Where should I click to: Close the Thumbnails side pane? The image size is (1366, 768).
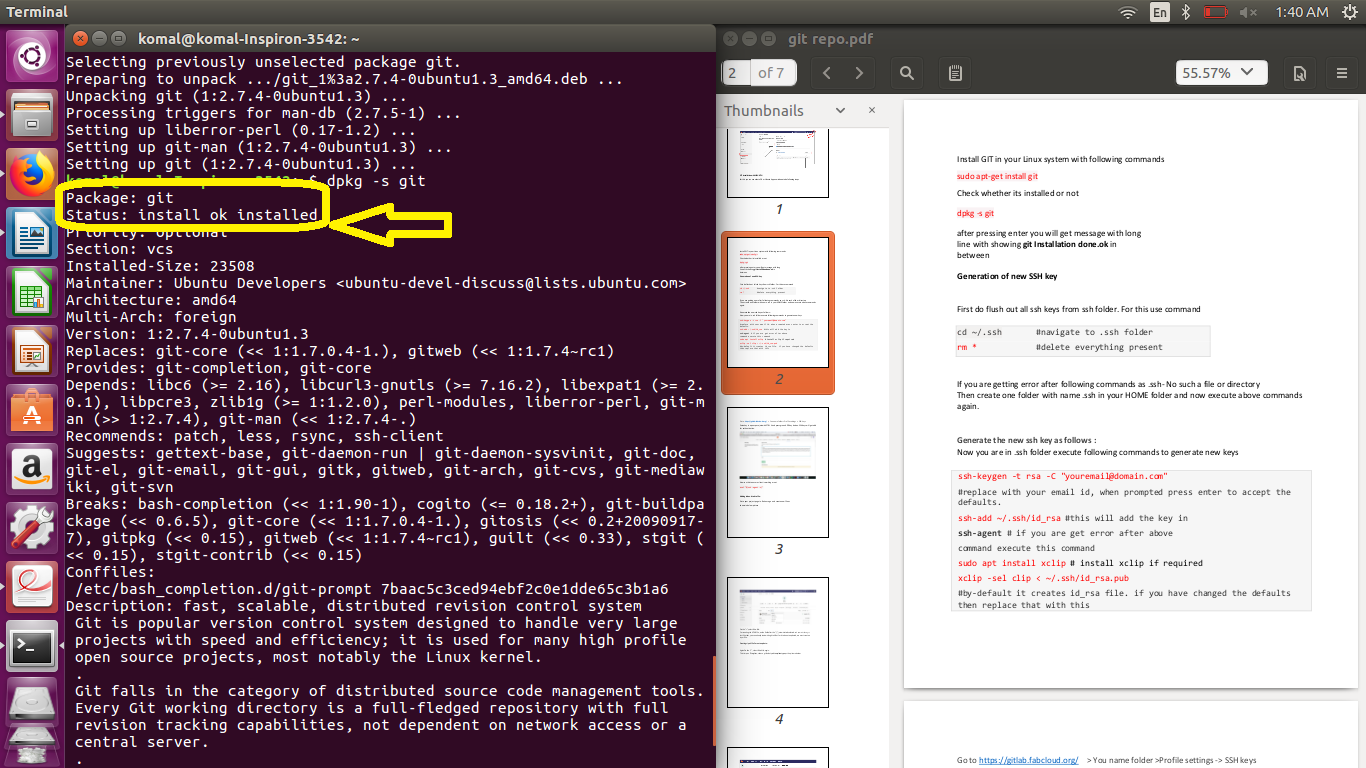point(872,110)
